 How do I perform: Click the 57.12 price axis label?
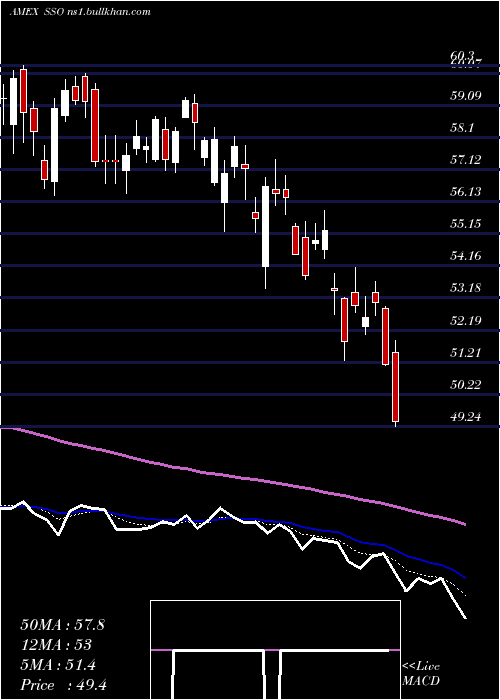(x=466, y=160)
